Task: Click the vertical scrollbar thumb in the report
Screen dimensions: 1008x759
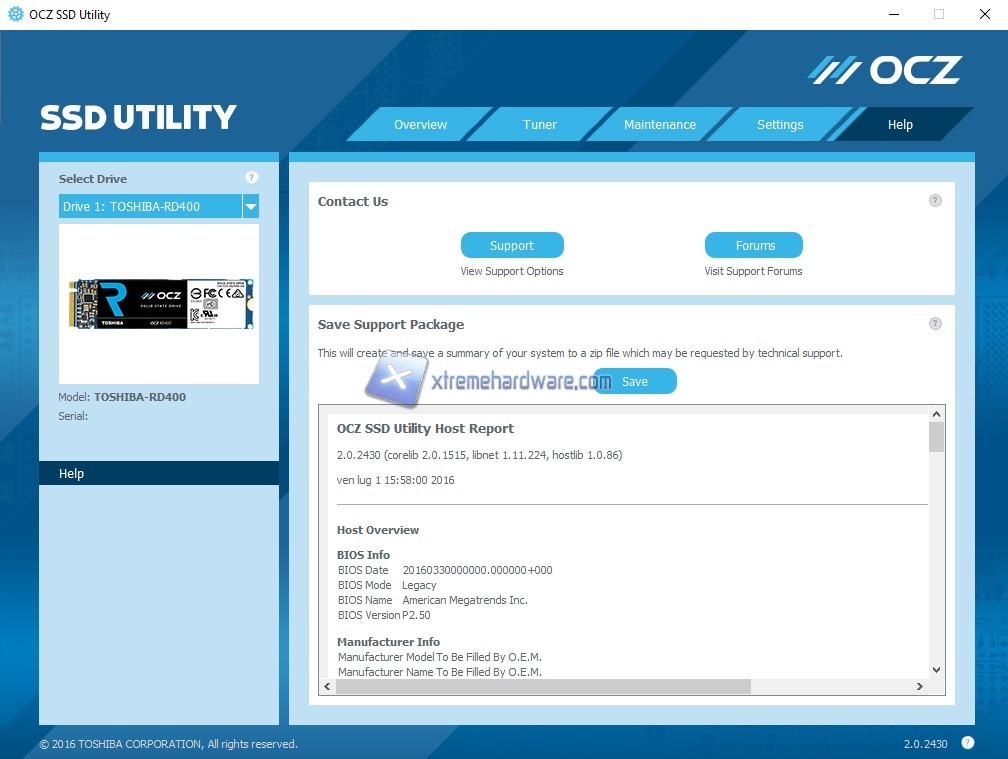Action: (936, 437)
